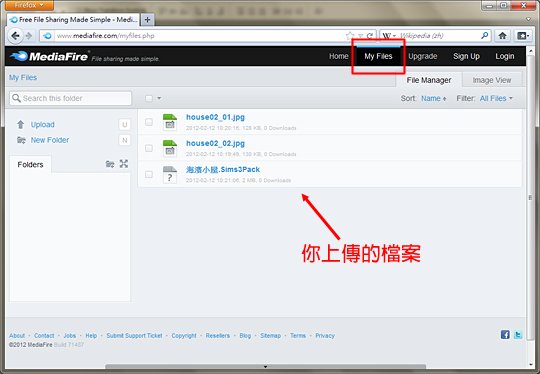The height and width of the screenshot is (374, 540).
Task: Click the site identity icon in address bar
Action: pos(48,35)
